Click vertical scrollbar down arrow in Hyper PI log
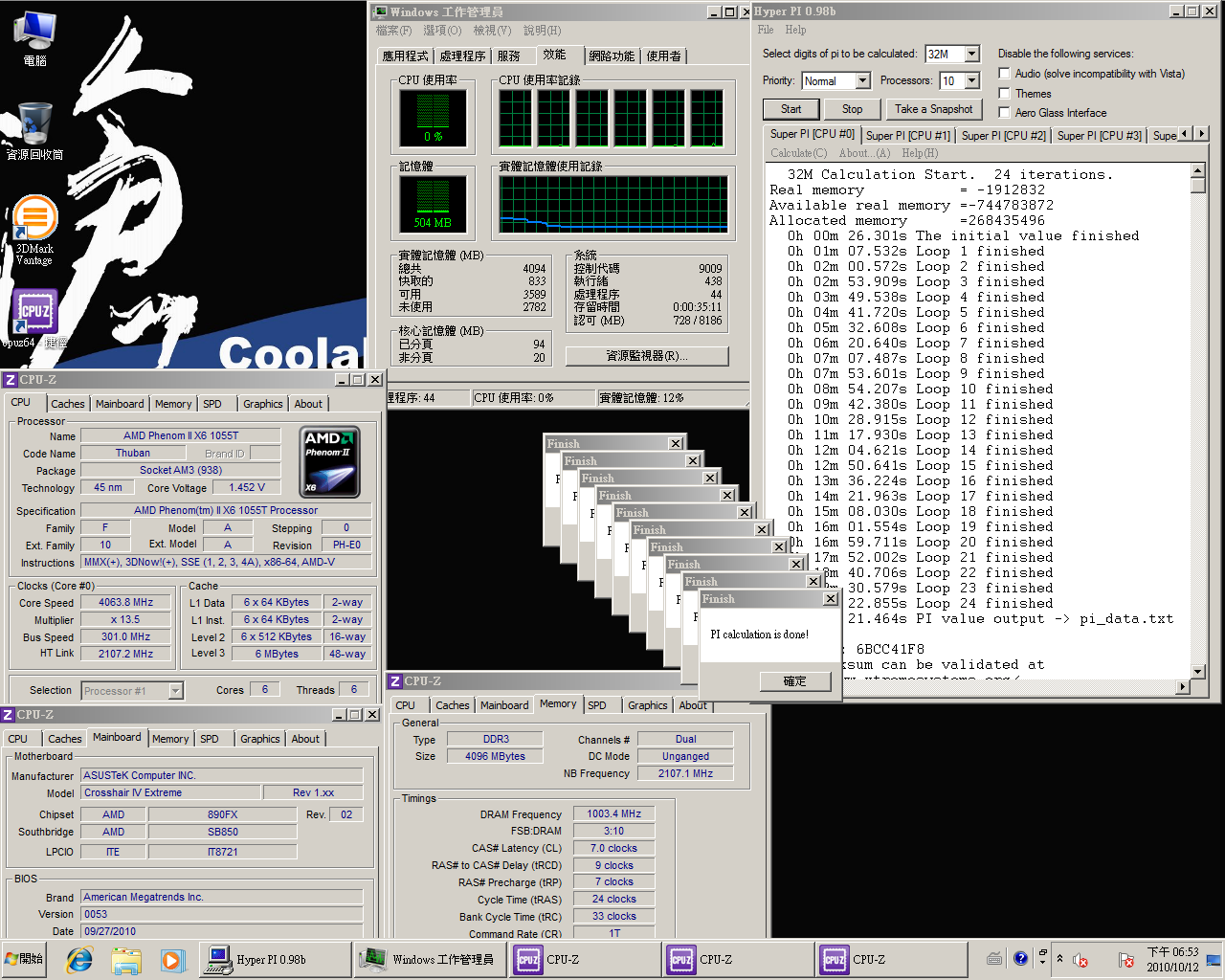 coord(1198,672)
